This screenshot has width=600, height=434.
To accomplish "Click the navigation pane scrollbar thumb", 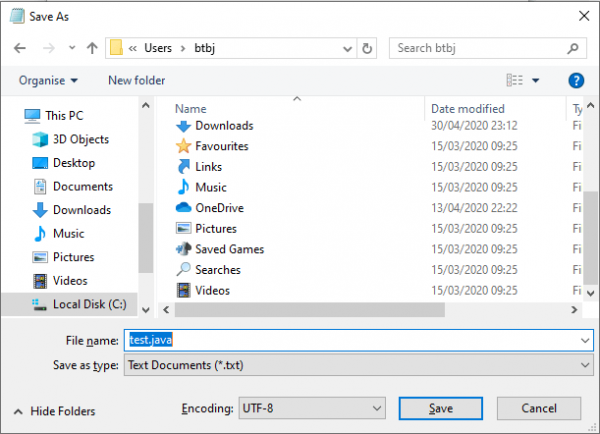I will pos(145,237).
